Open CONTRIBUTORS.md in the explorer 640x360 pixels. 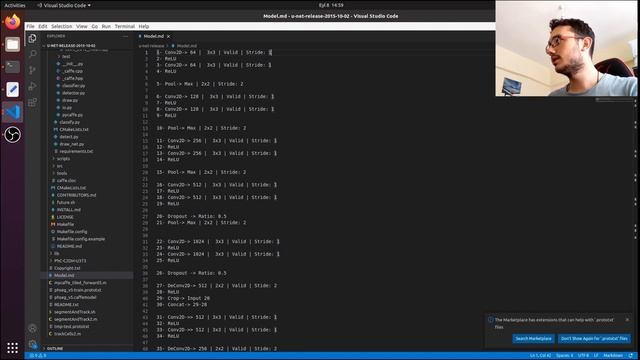(x=76, y=195)
